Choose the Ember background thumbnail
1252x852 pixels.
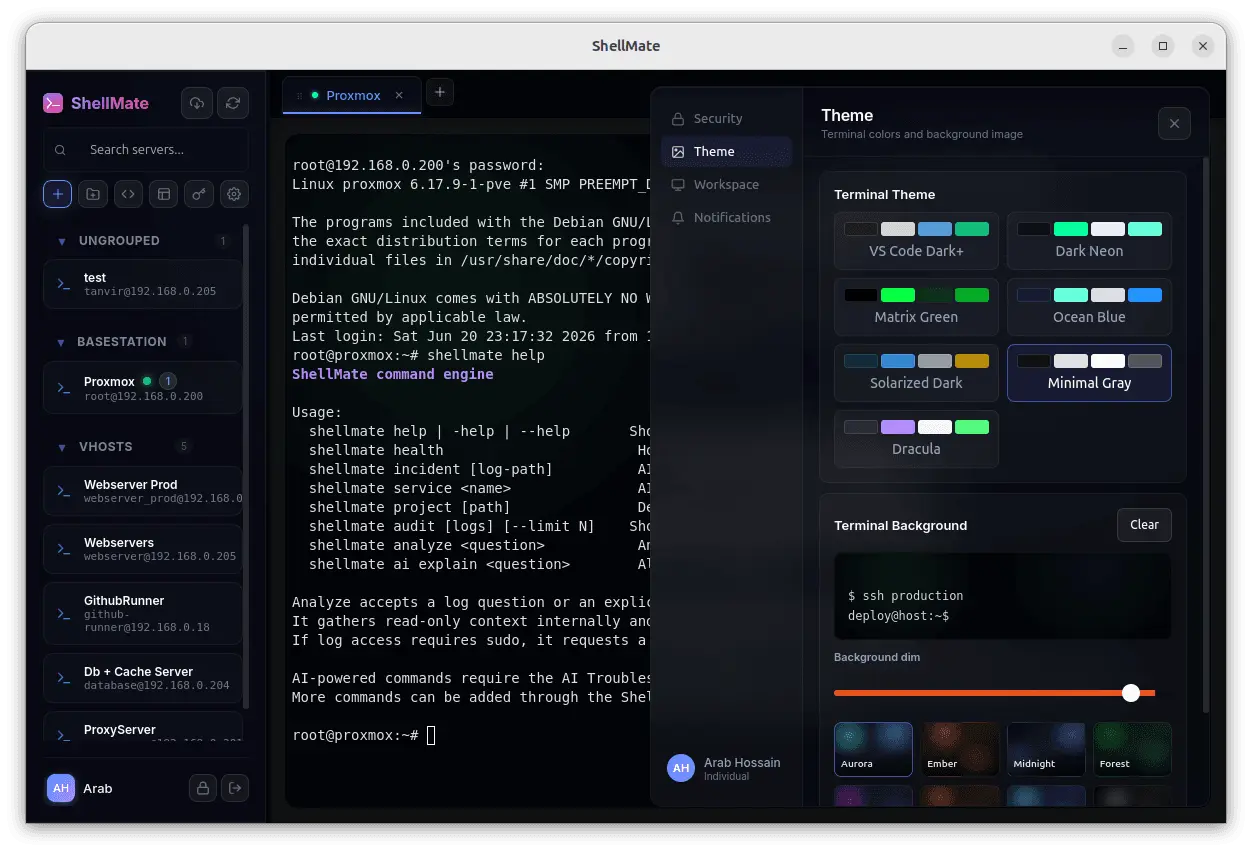960,749
